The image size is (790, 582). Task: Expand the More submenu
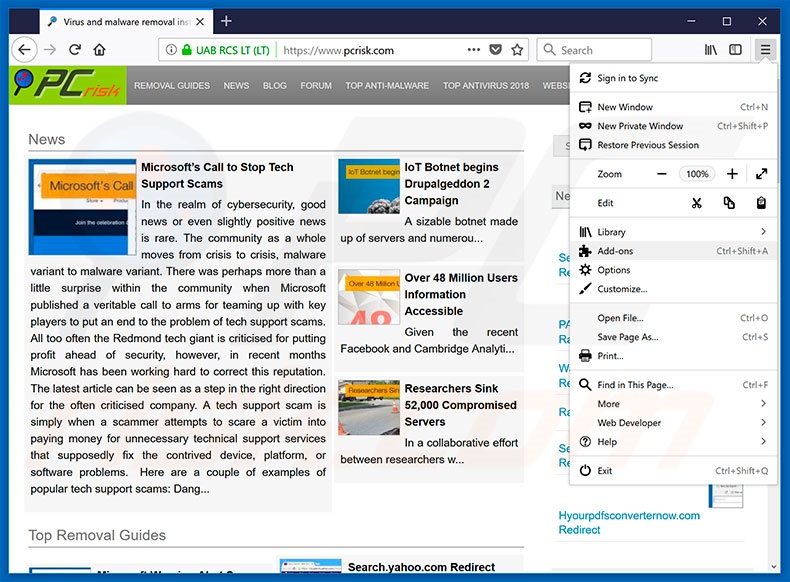[673, 404]
